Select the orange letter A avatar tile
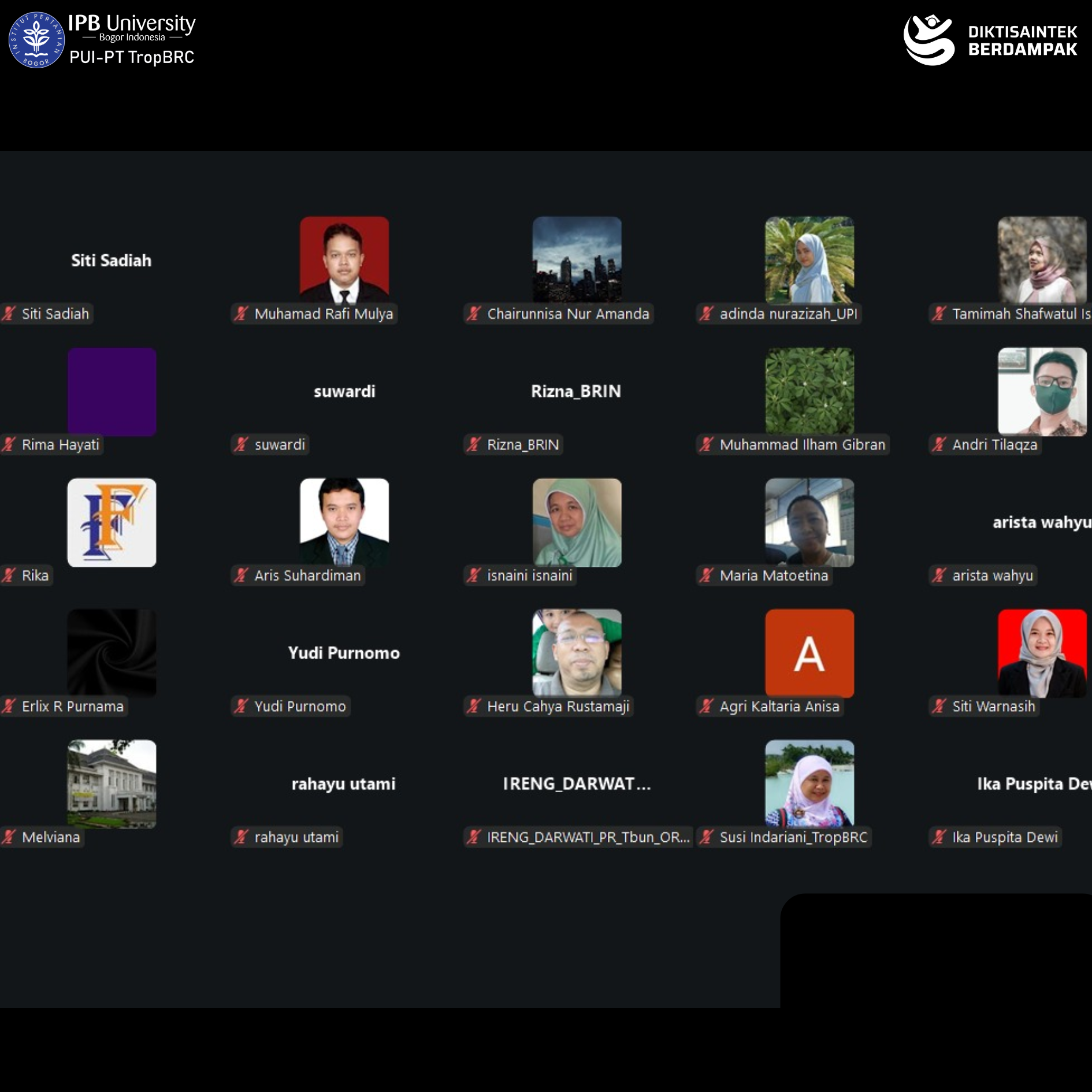This screenshot has height=1092, width=1092. click(x=809, y=653)
